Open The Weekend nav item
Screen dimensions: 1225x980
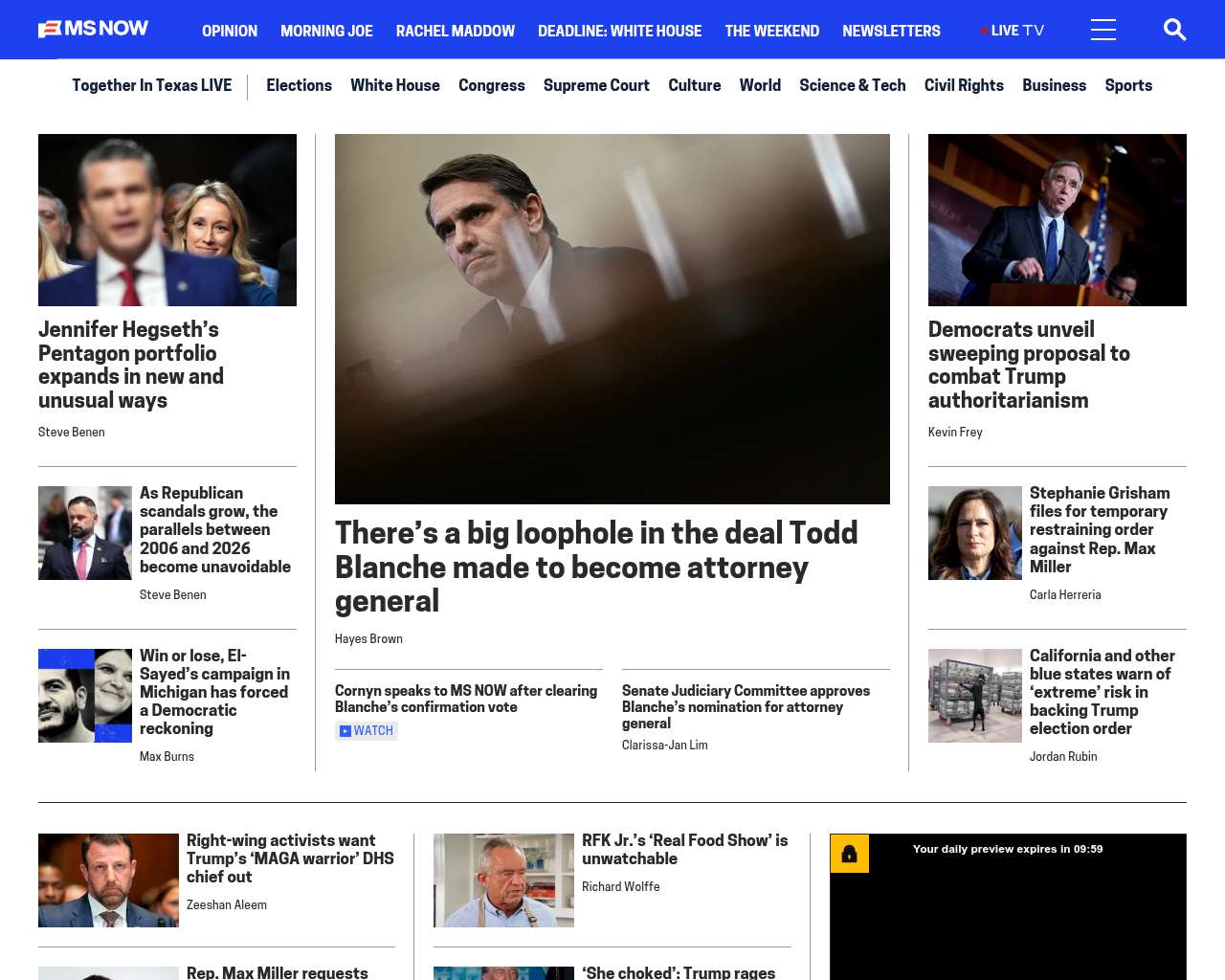[771, 31]
